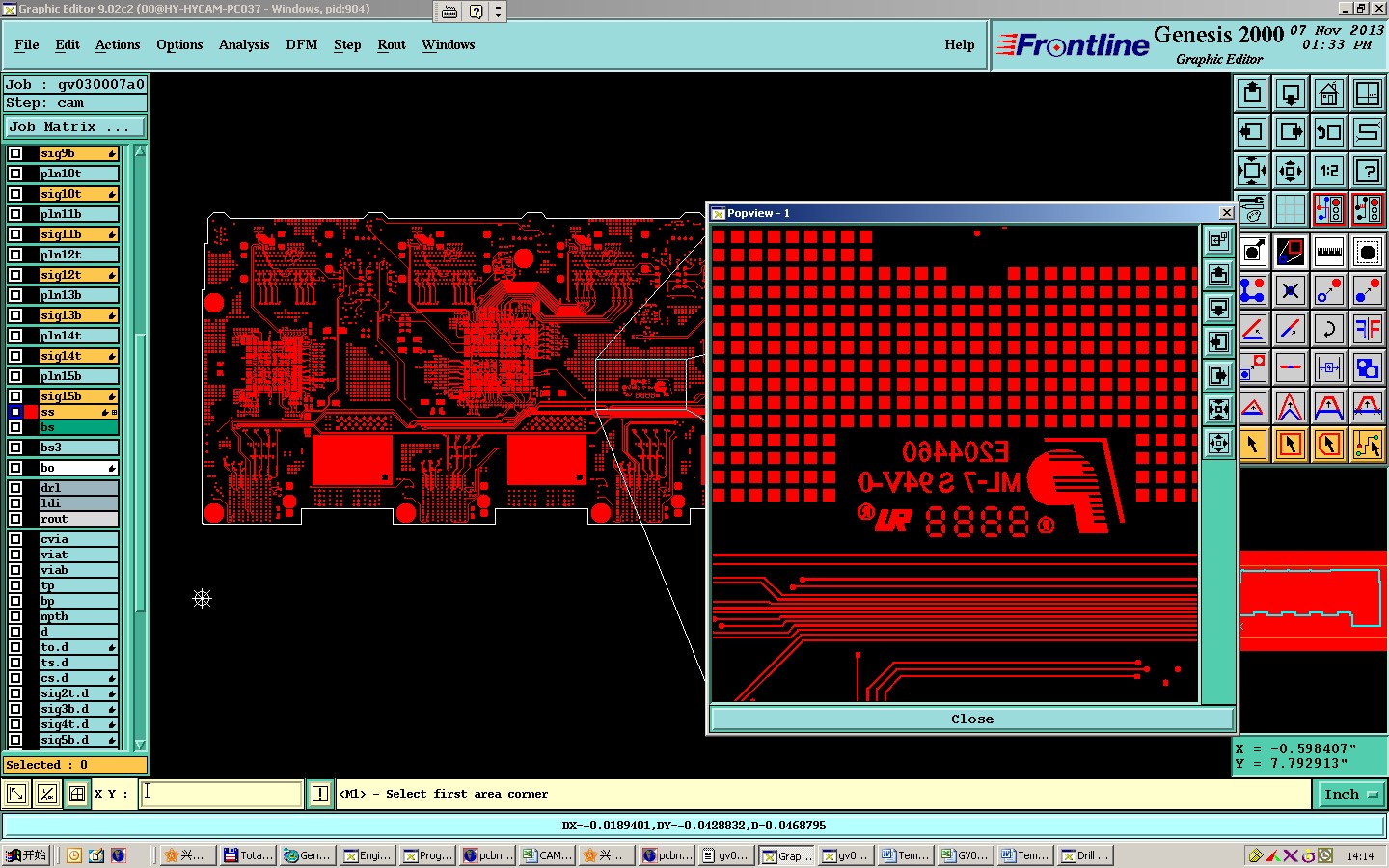
Task: Click the previous zoom icon
Action: (x=1329, y=132)
